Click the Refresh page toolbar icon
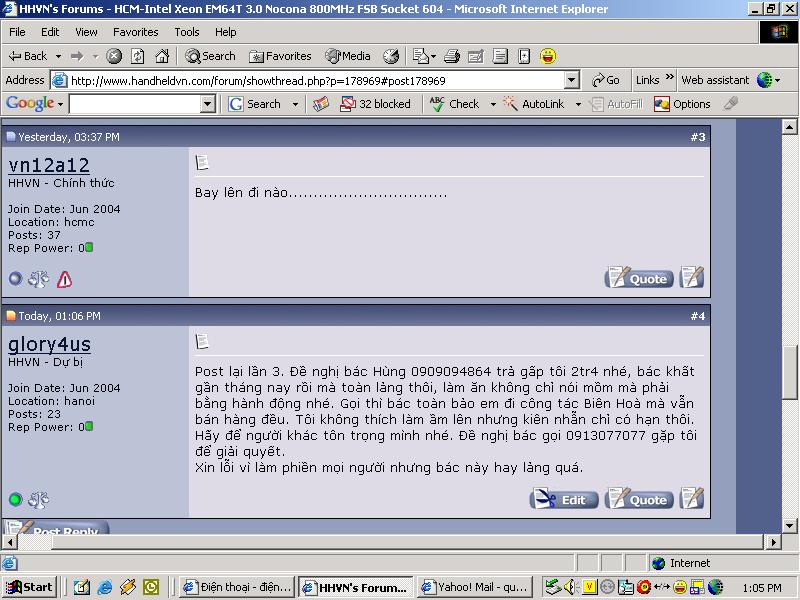This screenshot has height=600, width=800. 138,56
